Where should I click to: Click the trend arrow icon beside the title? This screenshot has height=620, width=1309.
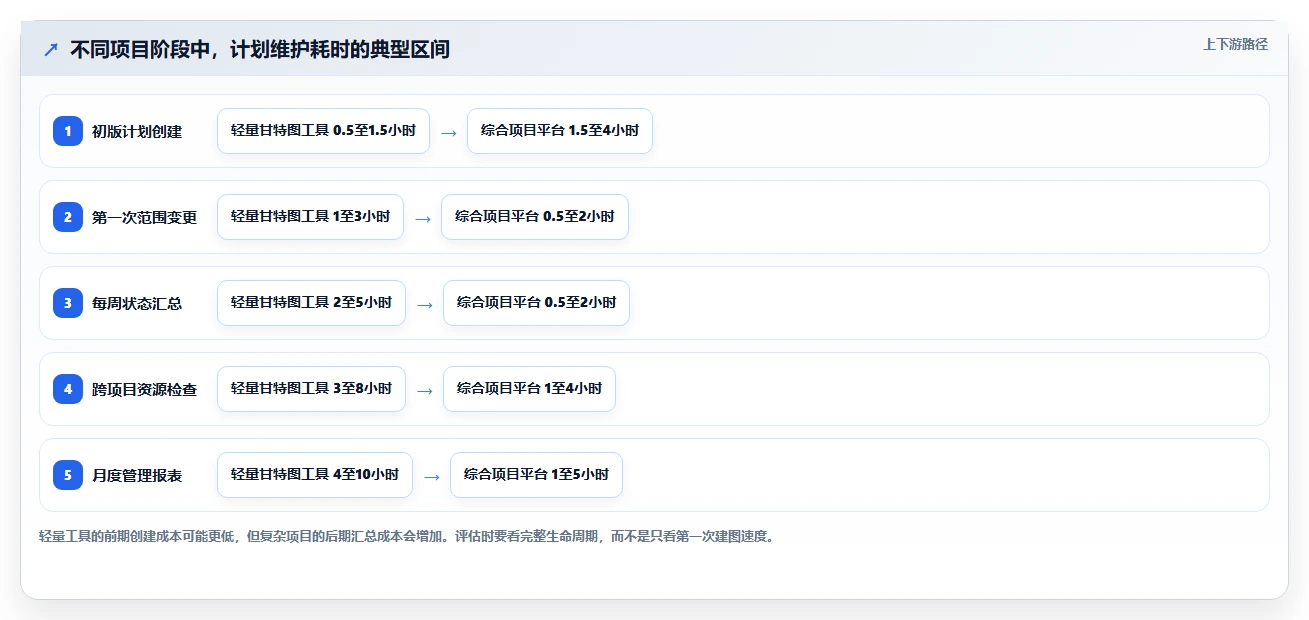(x=51, y=49)
